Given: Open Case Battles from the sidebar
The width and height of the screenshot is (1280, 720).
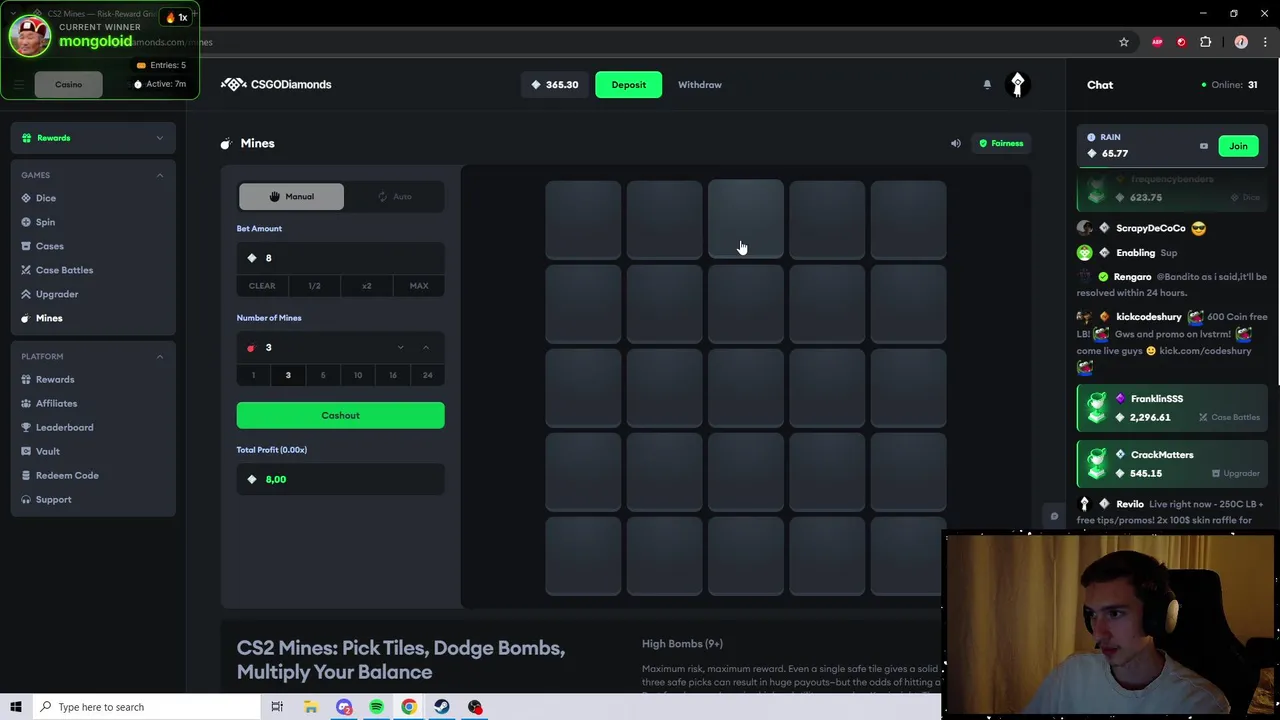Looking at the screenshot, I should (x=64, y=270).
